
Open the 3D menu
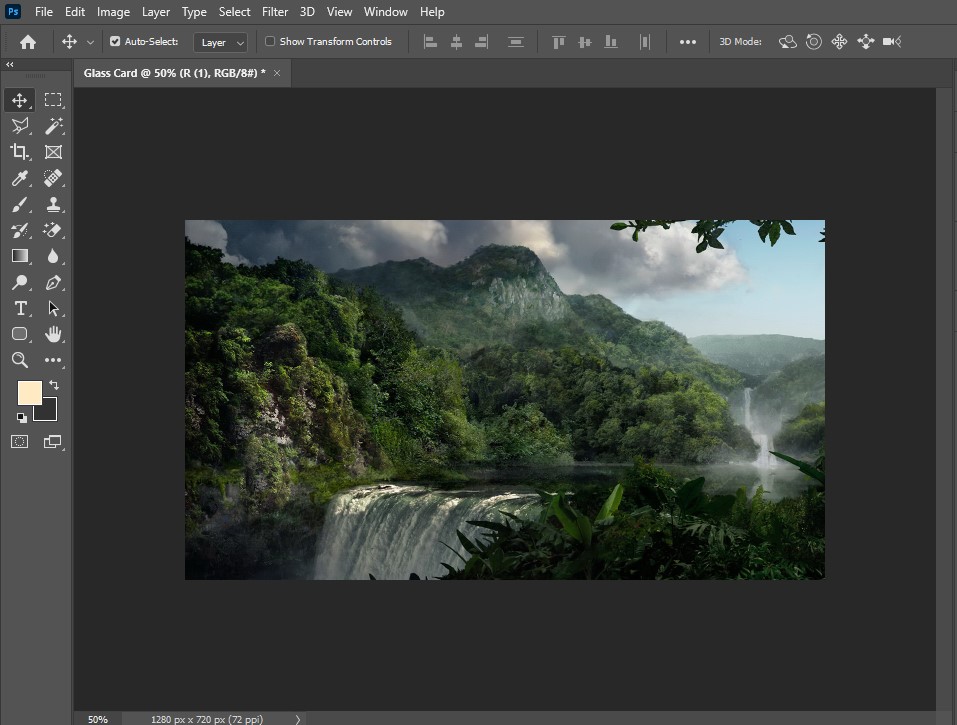pos(307,12)
